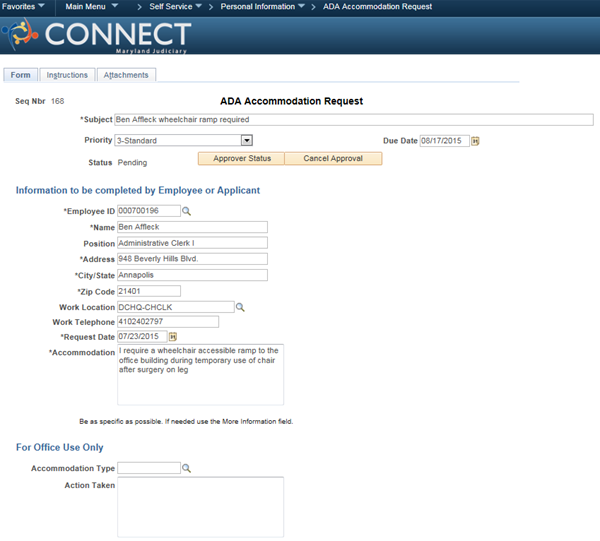Viewport: 600px width, 541px height.
Task: Click the Employee ID lookup magnifier icon
Action: (186, 211)
